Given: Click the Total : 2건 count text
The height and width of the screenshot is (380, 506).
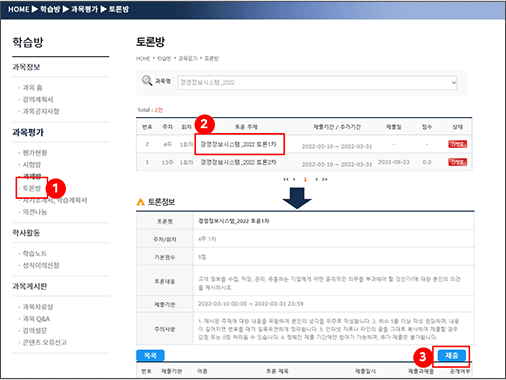Looking at the screenshot, I should [x=150, y=110].
